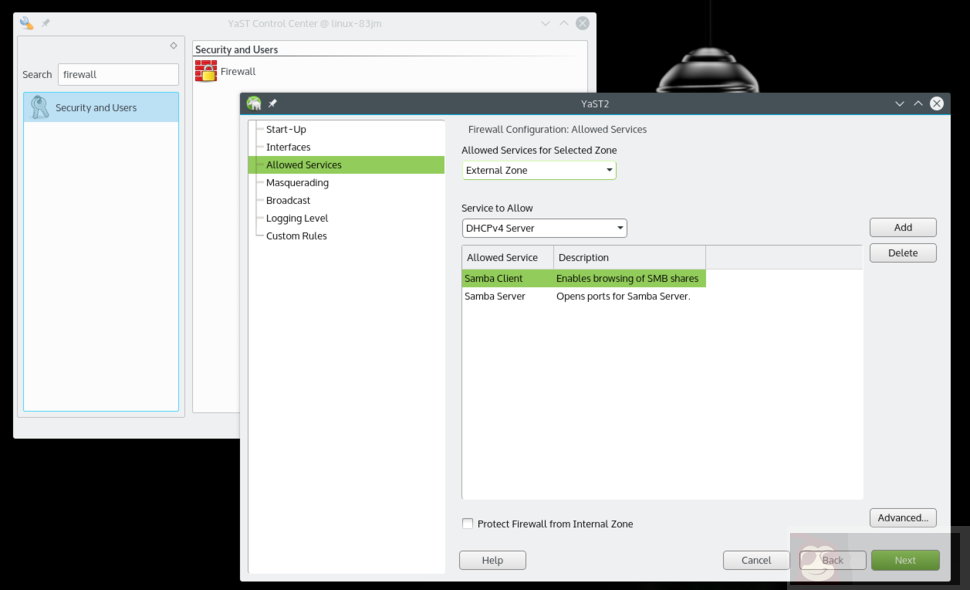Click Next to continue the firewall configuration
This screenshot has height=590, width=970.
point(905,560)
